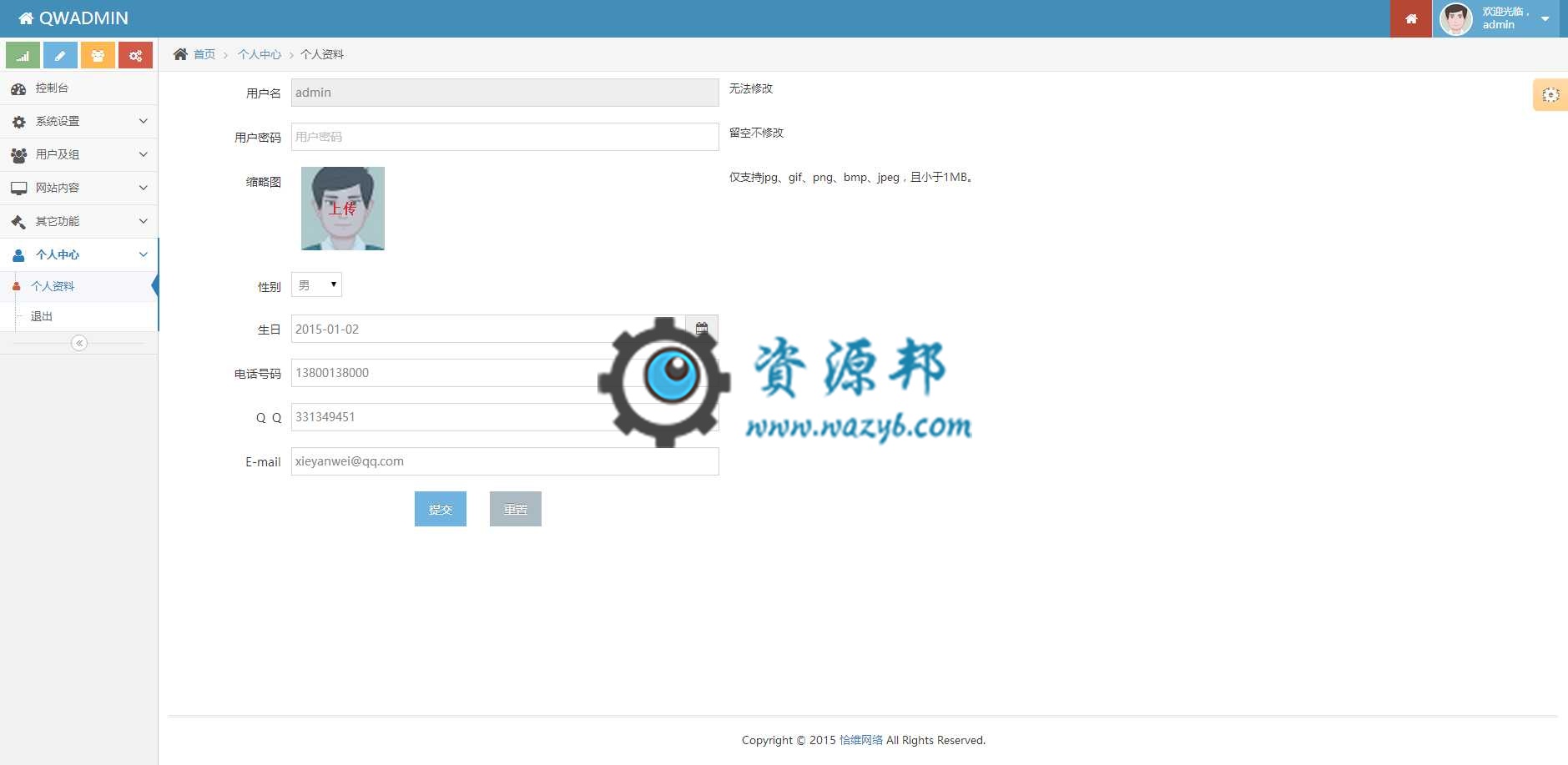The width and height of the screenshot is (1568, 765).
Task: Open 控制台 dashboard menu item
Action: [79, 88]
